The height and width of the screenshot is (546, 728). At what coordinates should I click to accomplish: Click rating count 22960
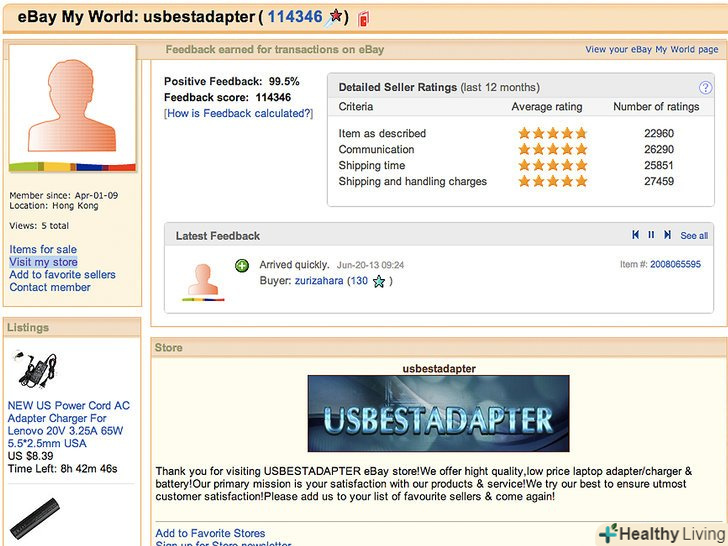click(x=659, y=134)
